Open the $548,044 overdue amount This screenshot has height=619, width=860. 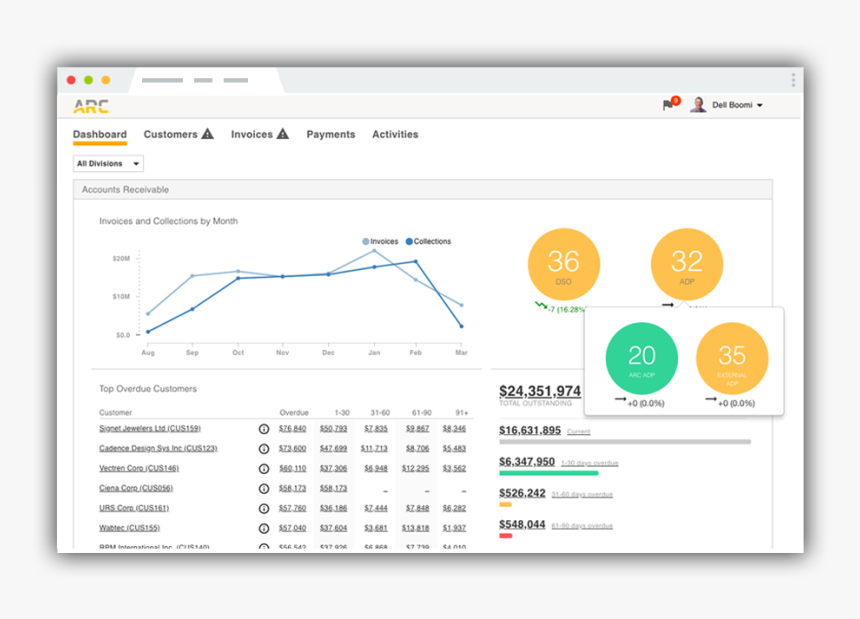522,525
